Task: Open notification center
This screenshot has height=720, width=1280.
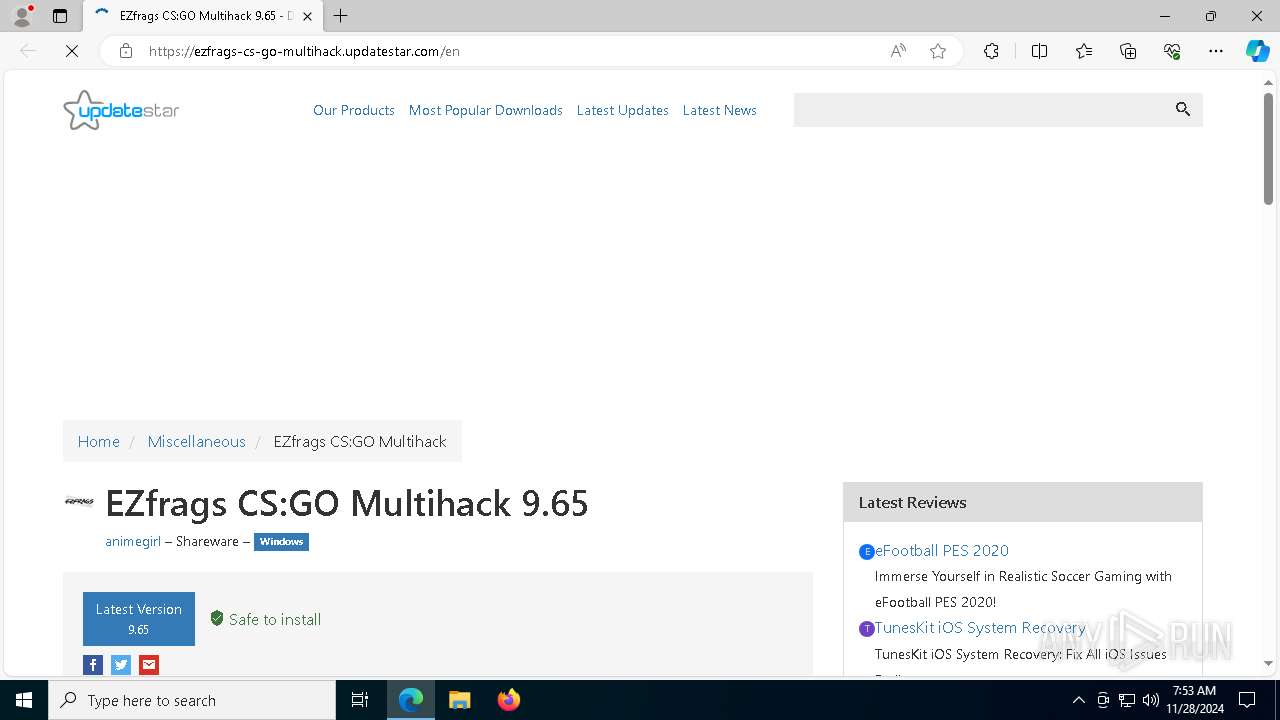Action: (x=1247, y=700)
